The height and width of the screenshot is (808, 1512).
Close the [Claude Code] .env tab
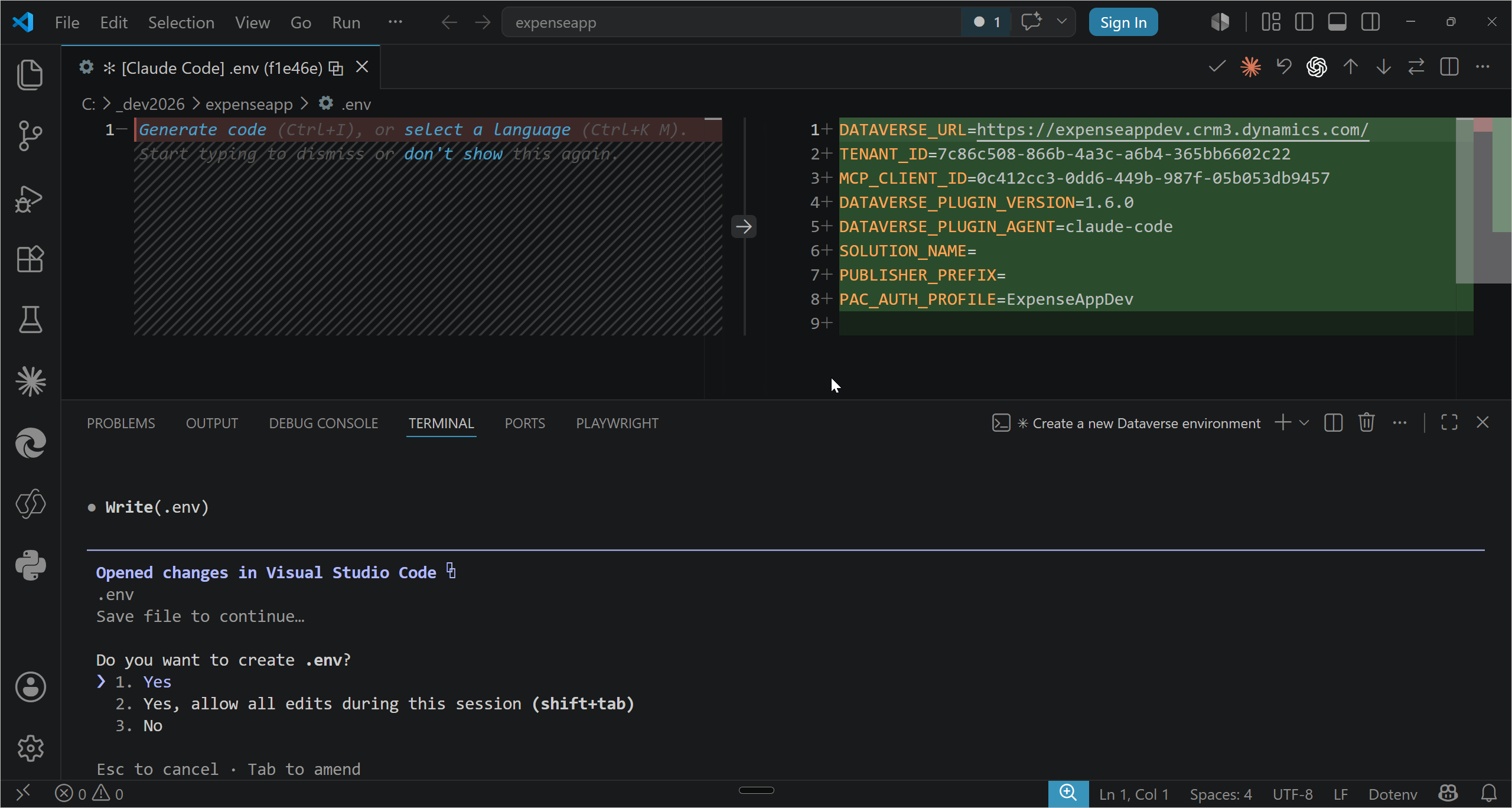coord(362,67)
